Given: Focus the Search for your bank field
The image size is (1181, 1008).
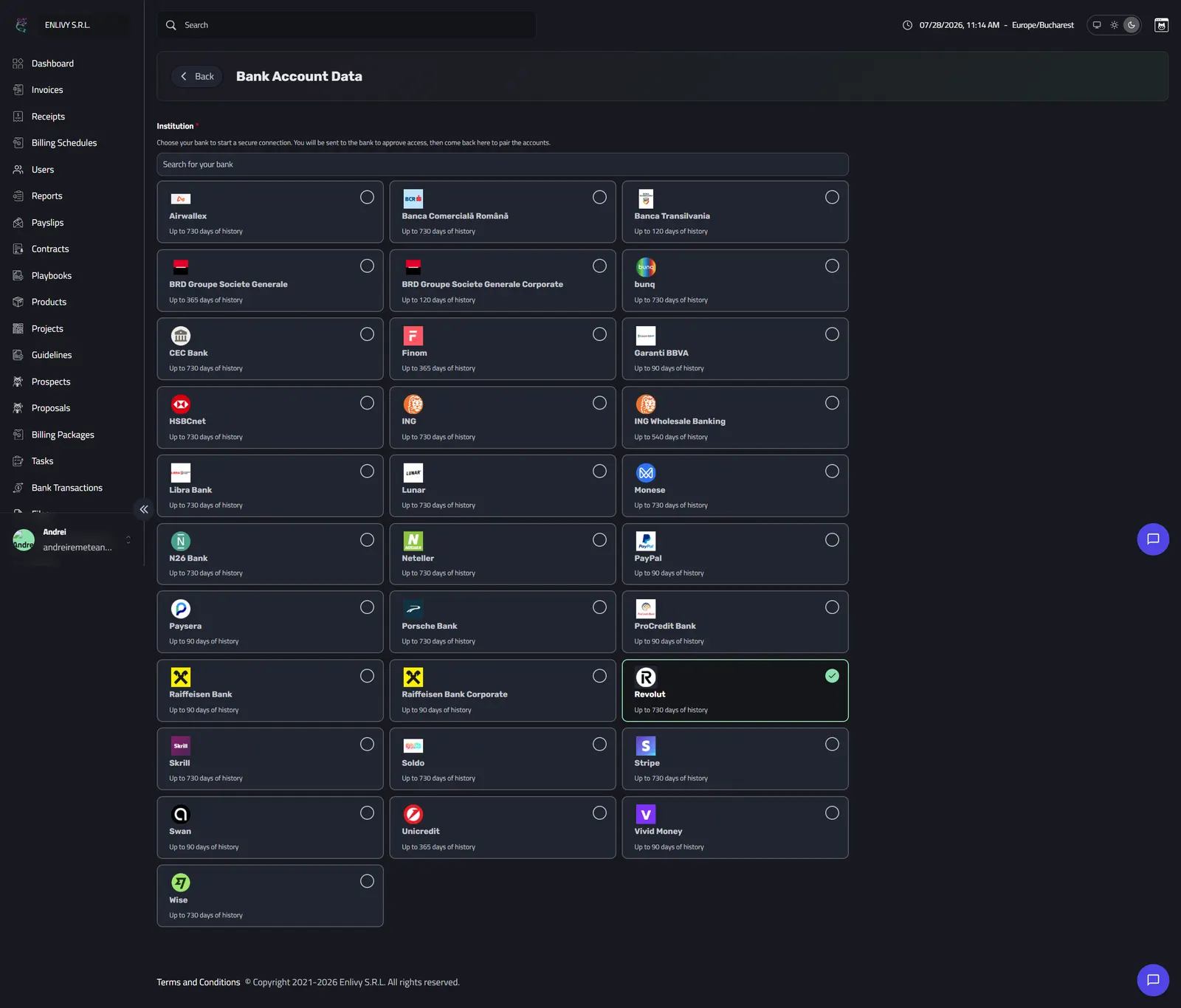Looking at the screenshot, I should pyautogui.click(x=503, y=165).
